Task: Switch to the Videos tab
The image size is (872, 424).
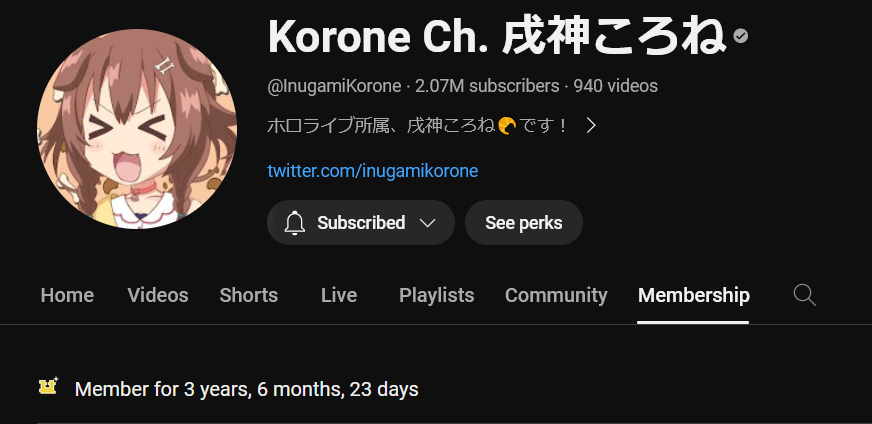Action: click(158, 295)
